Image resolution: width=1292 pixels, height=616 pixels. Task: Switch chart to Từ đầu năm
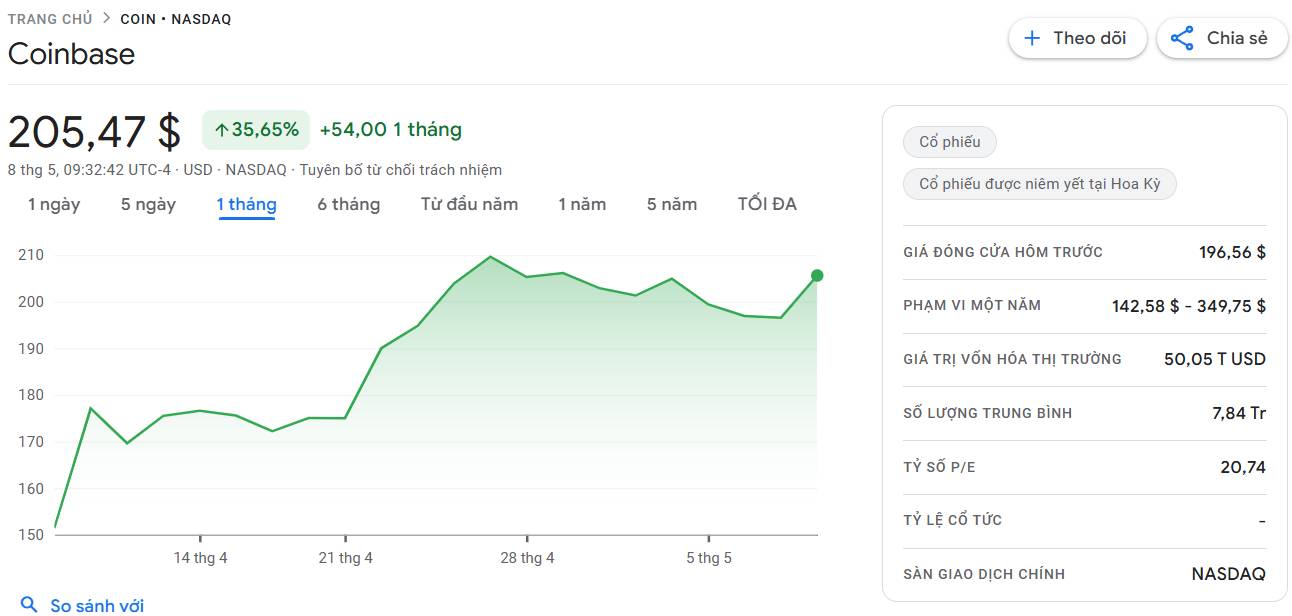469,204
